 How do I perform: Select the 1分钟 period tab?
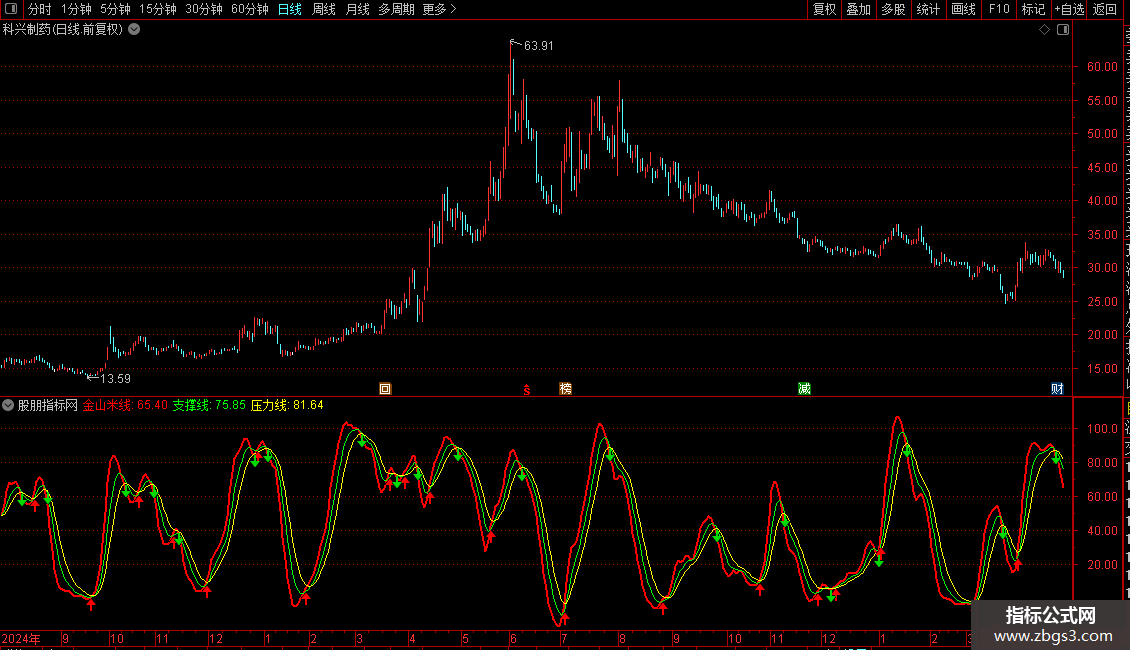(x=76, y=9)
